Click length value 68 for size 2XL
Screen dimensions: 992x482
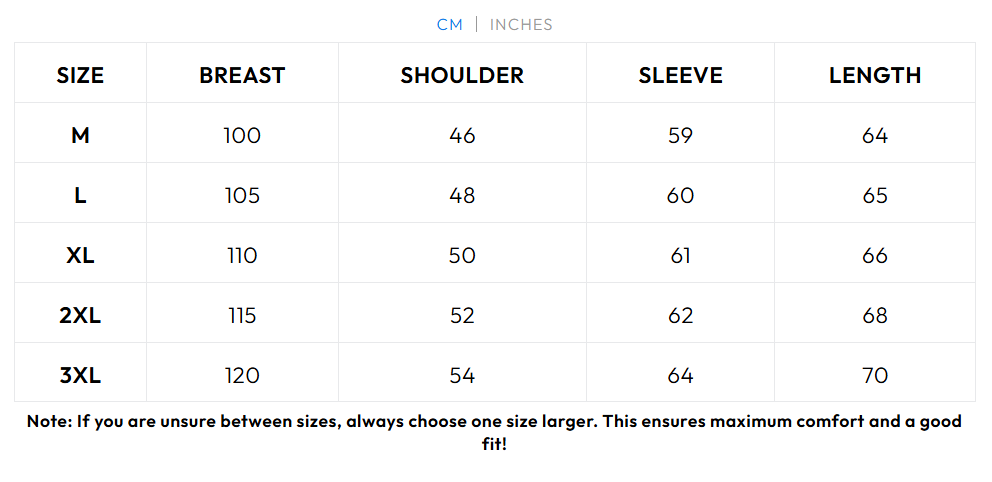pos(875,315)
